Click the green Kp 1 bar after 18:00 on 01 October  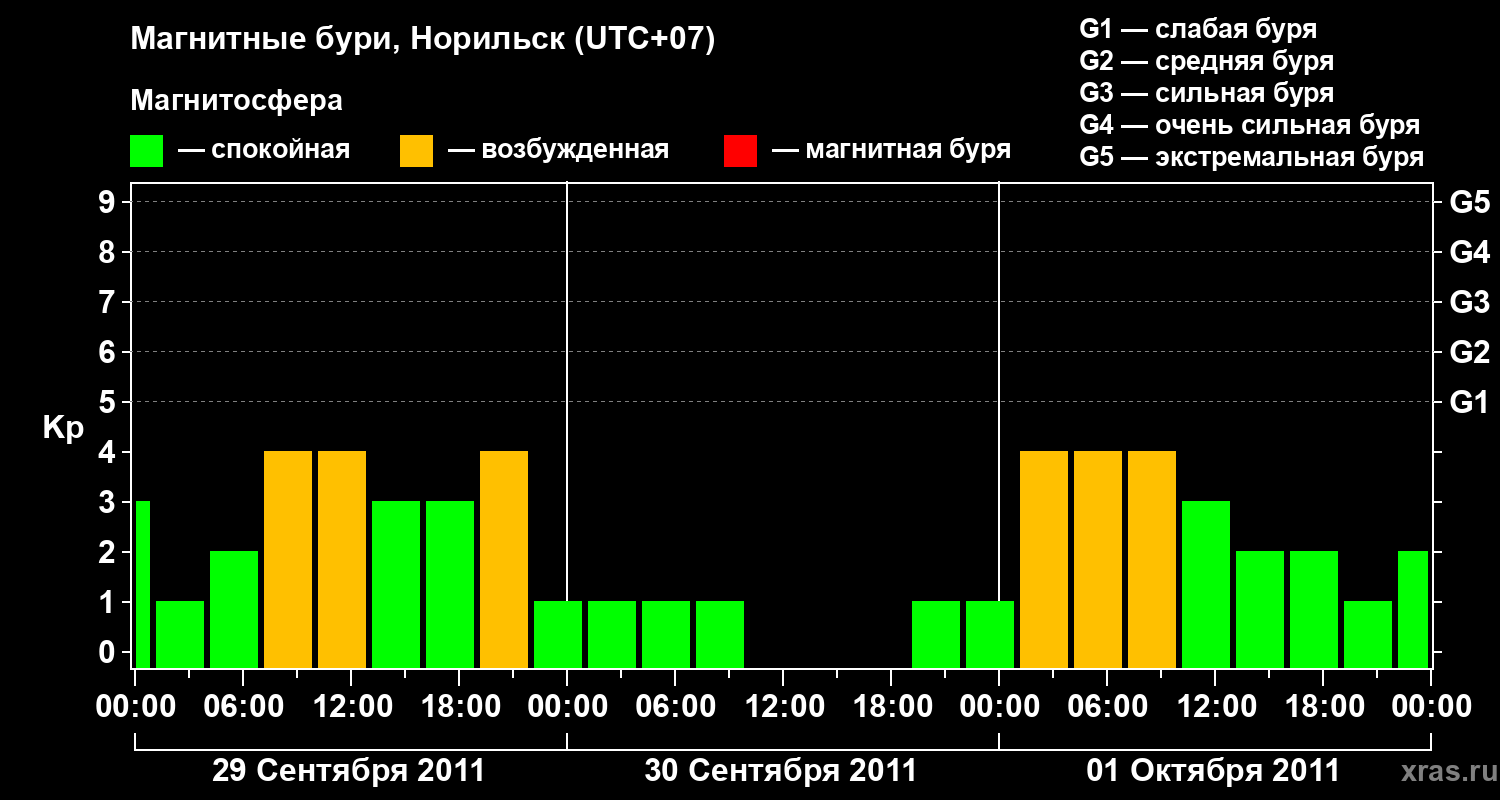pyautogui.click(x=1368, y=634)
